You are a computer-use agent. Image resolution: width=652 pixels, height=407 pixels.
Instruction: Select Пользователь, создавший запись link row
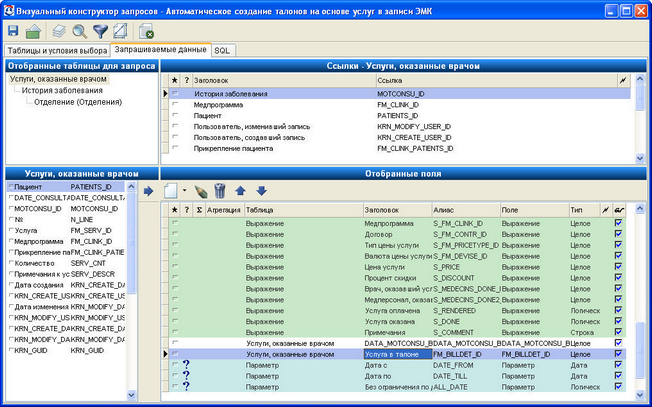(399, 137)
